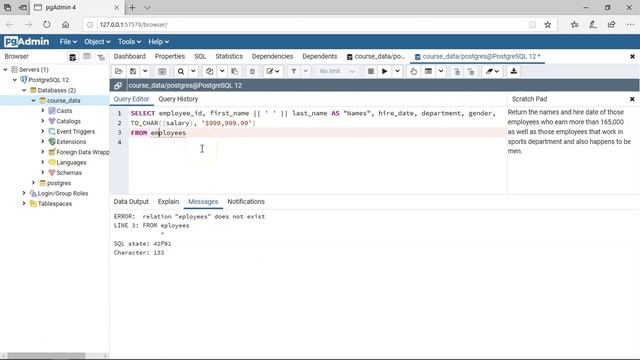Expand the Casts tree node

[x=43, y=111]
